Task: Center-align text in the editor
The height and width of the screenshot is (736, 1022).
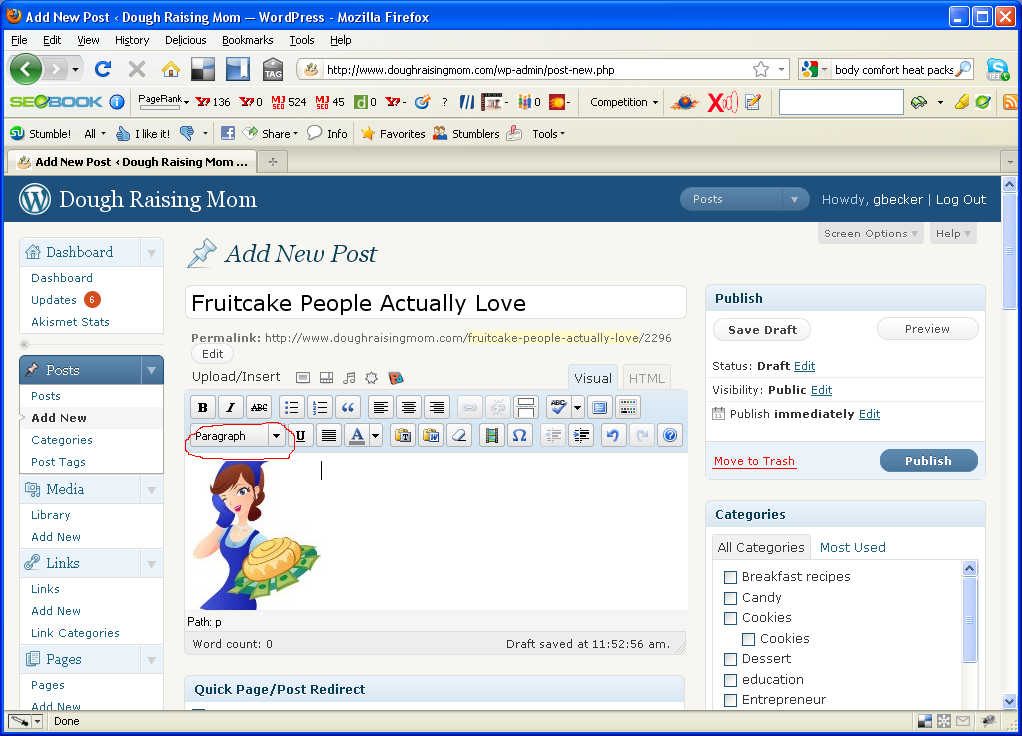Action: click(x=409, y=407)
